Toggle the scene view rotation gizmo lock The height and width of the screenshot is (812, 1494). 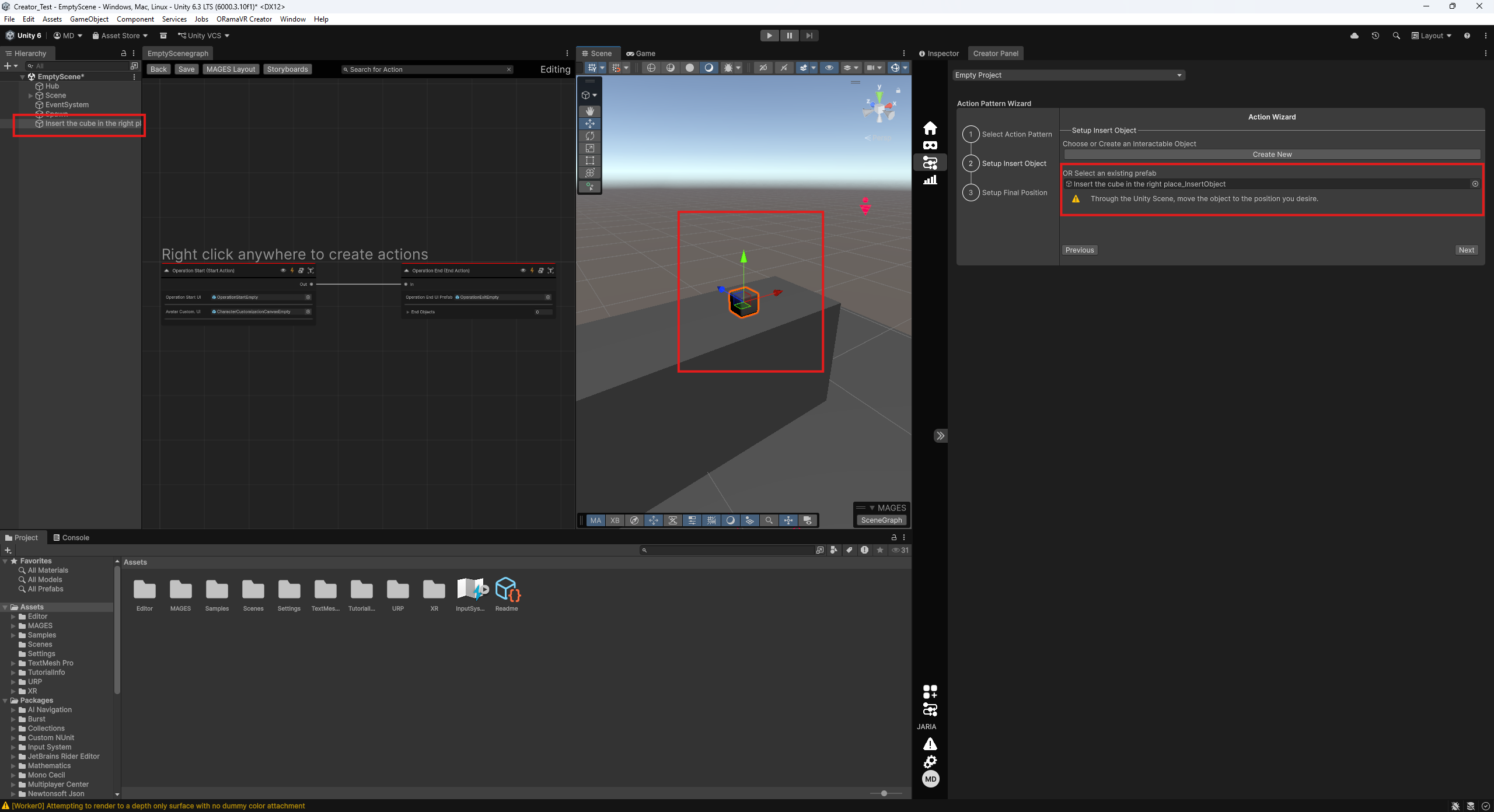(x=898, y=90)
